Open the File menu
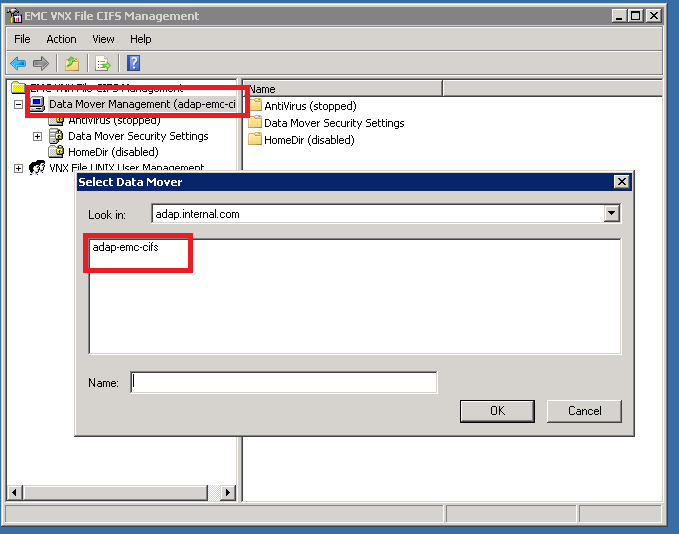 tap(22, 39)
